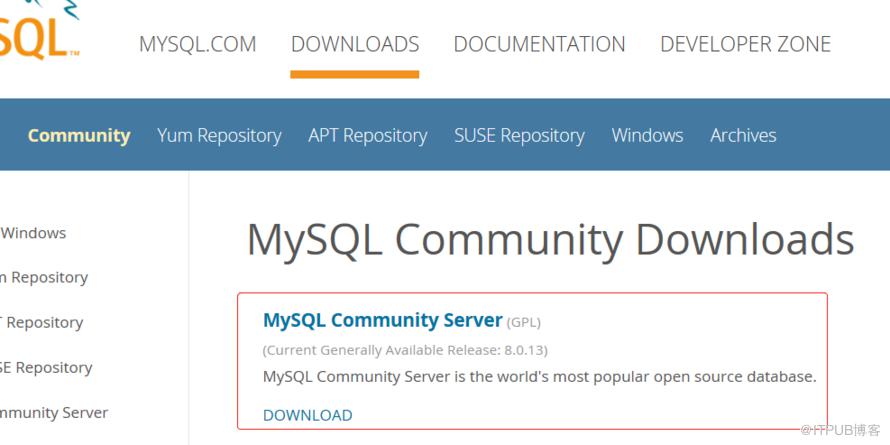This screenshot has height=445, width=890.
Task: Click the (GPL) label beside Community Server
Action: (523, 322)
